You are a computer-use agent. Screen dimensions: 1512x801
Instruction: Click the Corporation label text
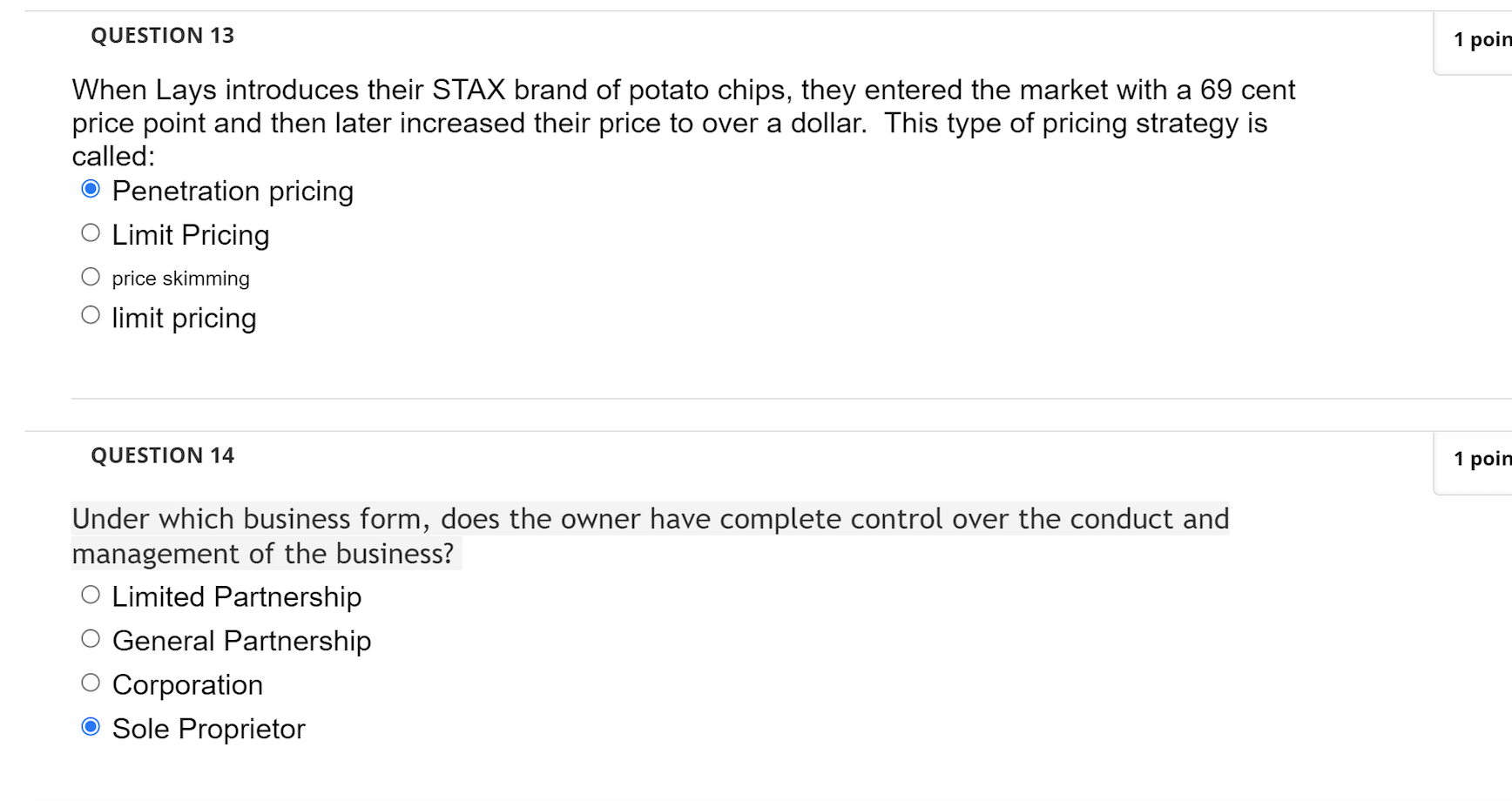point(186,684)
